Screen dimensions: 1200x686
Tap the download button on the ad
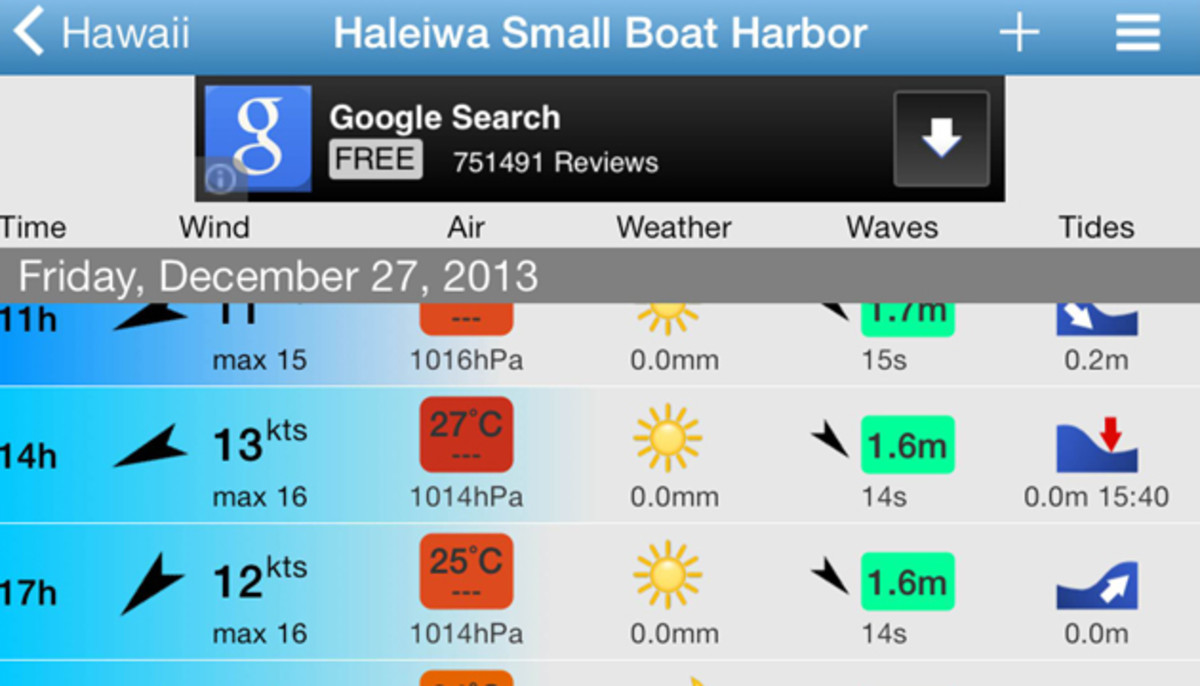pyautogui.click(x=941, y=136)
